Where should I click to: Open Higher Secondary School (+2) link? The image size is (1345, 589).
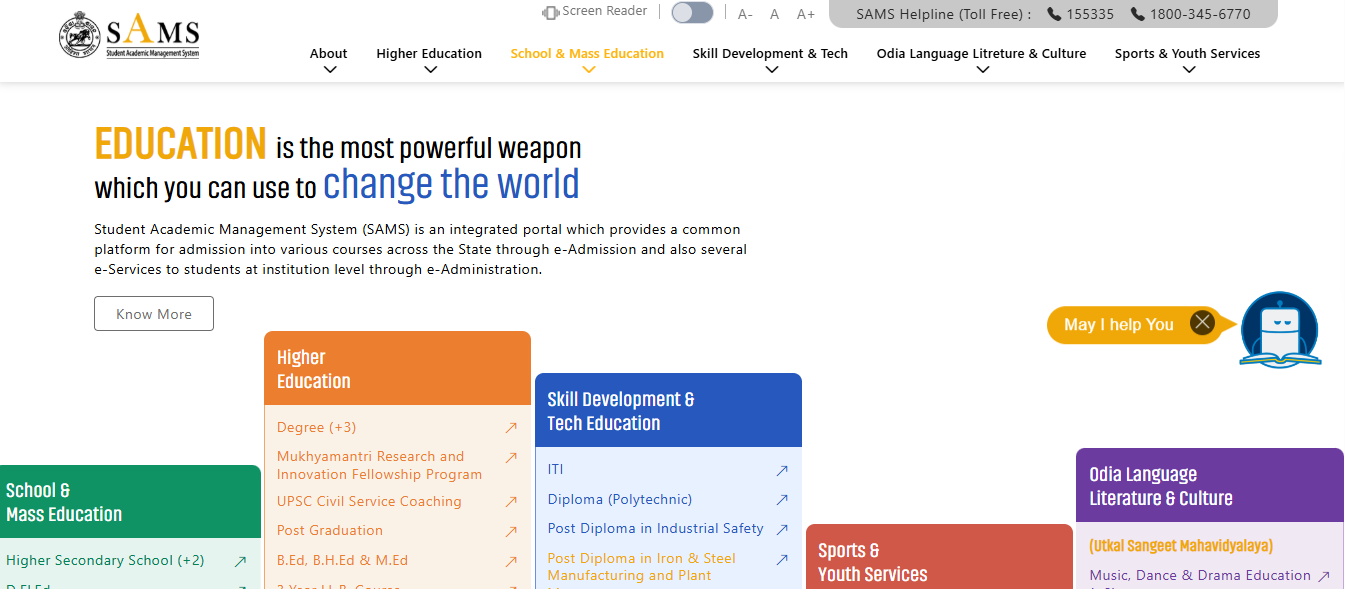coord(105,561)
